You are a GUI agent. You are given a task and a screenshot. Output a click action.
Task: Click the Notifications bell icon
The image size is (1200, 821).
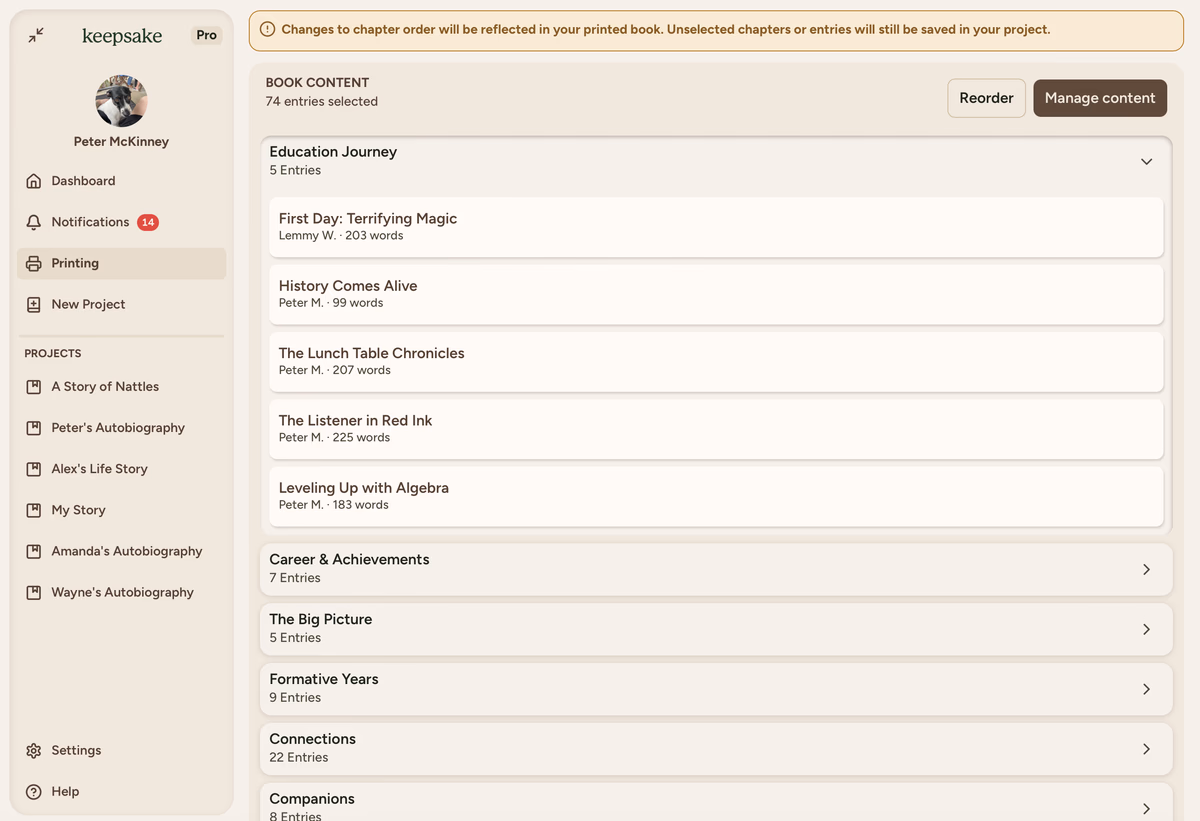pos(34,222)
